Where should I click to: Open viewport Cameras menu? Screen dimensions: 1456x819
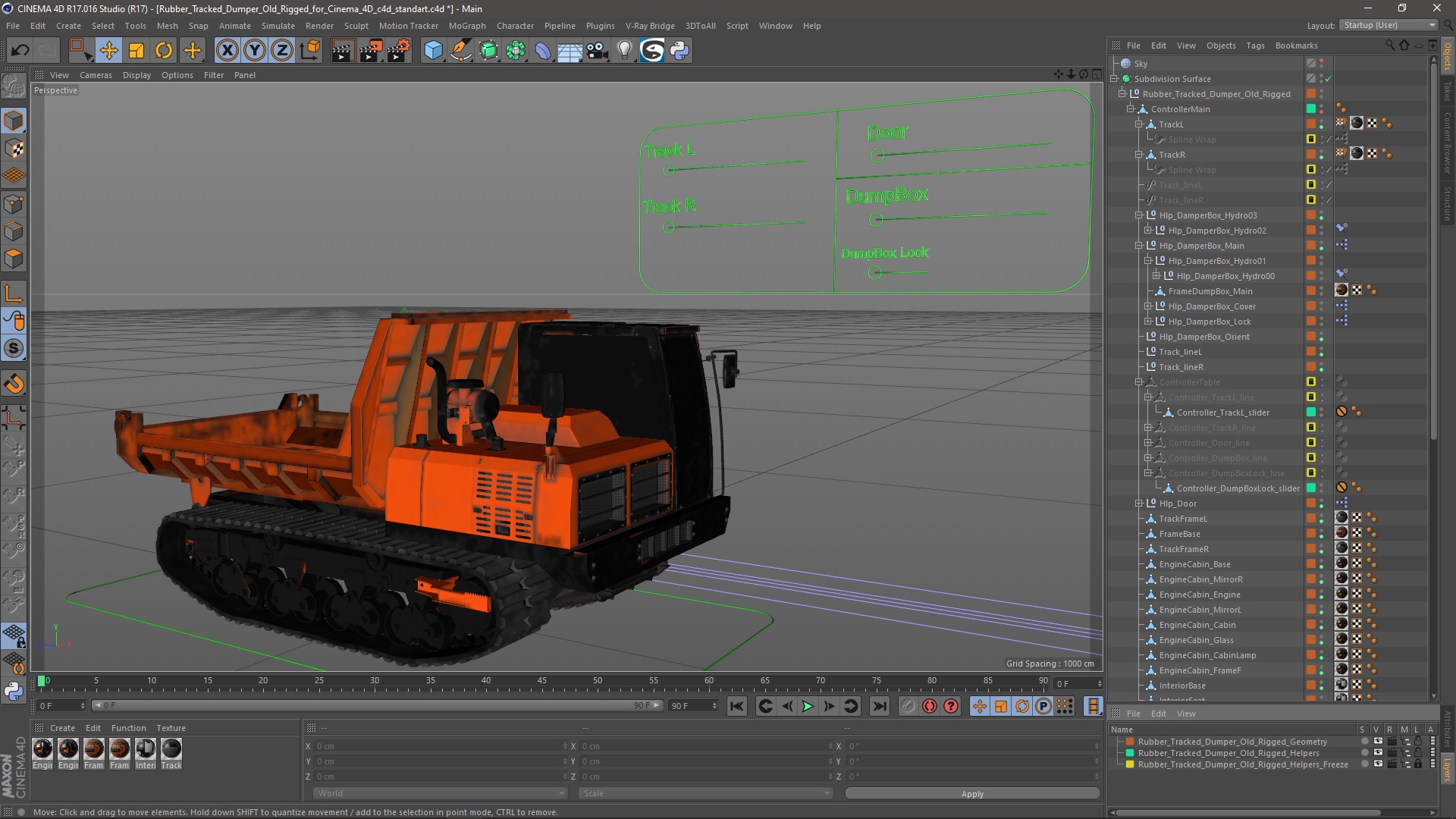pos(96,75)
